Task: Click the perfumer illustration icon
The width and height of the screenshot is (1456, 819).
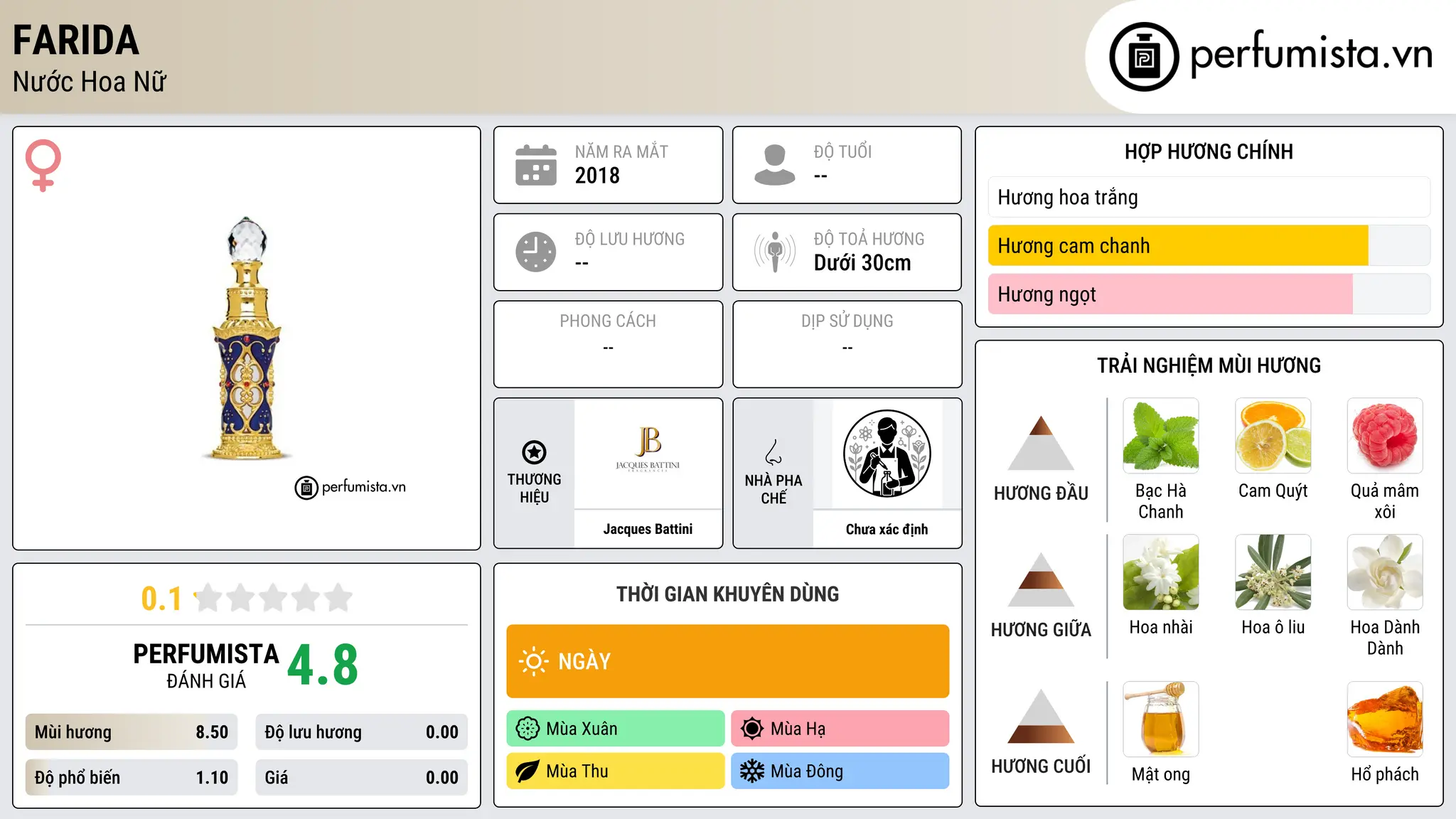Action: click(x=887, y=454)
